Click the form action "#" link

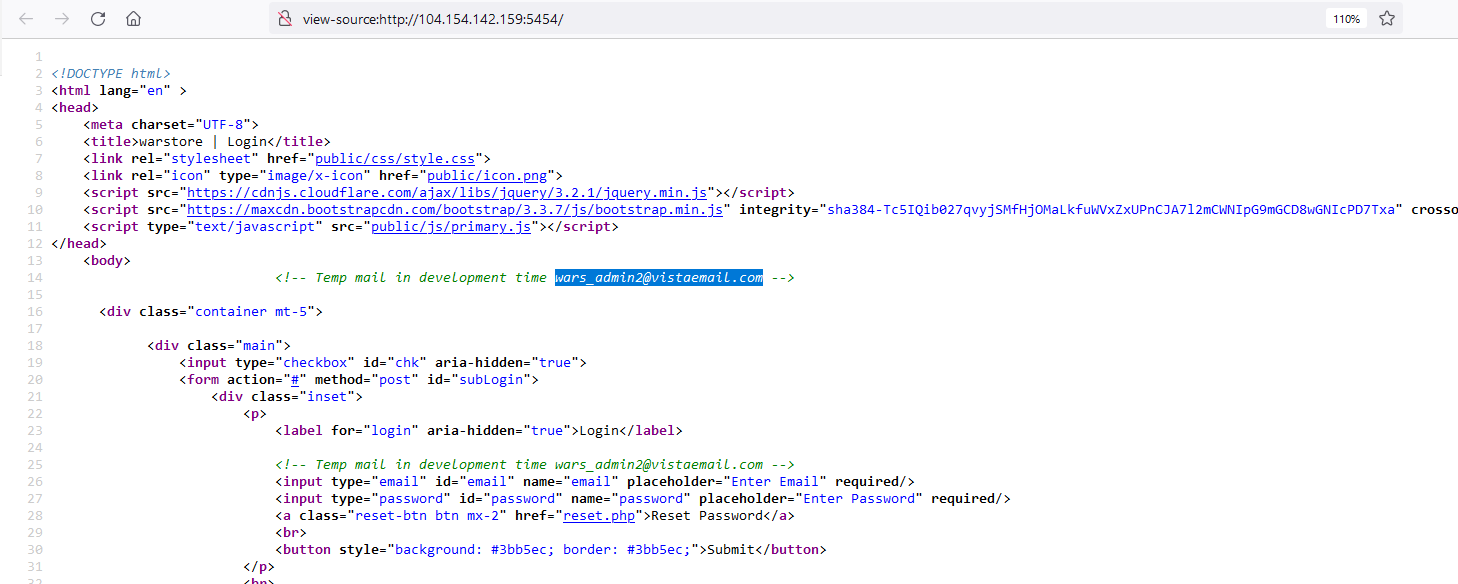(x=297, y=379)
